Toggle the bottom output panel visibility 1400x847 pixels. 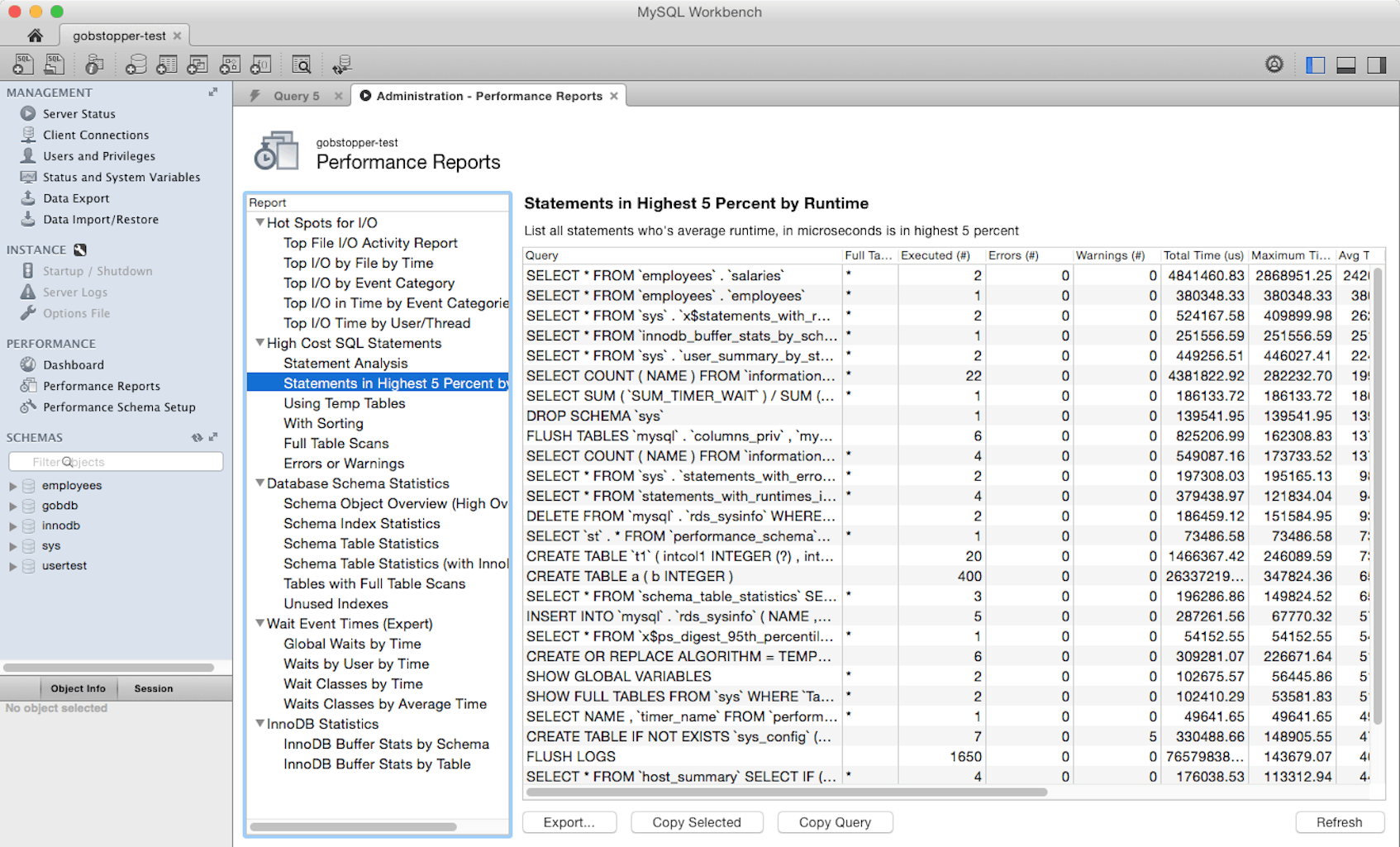coord(1345,65)
